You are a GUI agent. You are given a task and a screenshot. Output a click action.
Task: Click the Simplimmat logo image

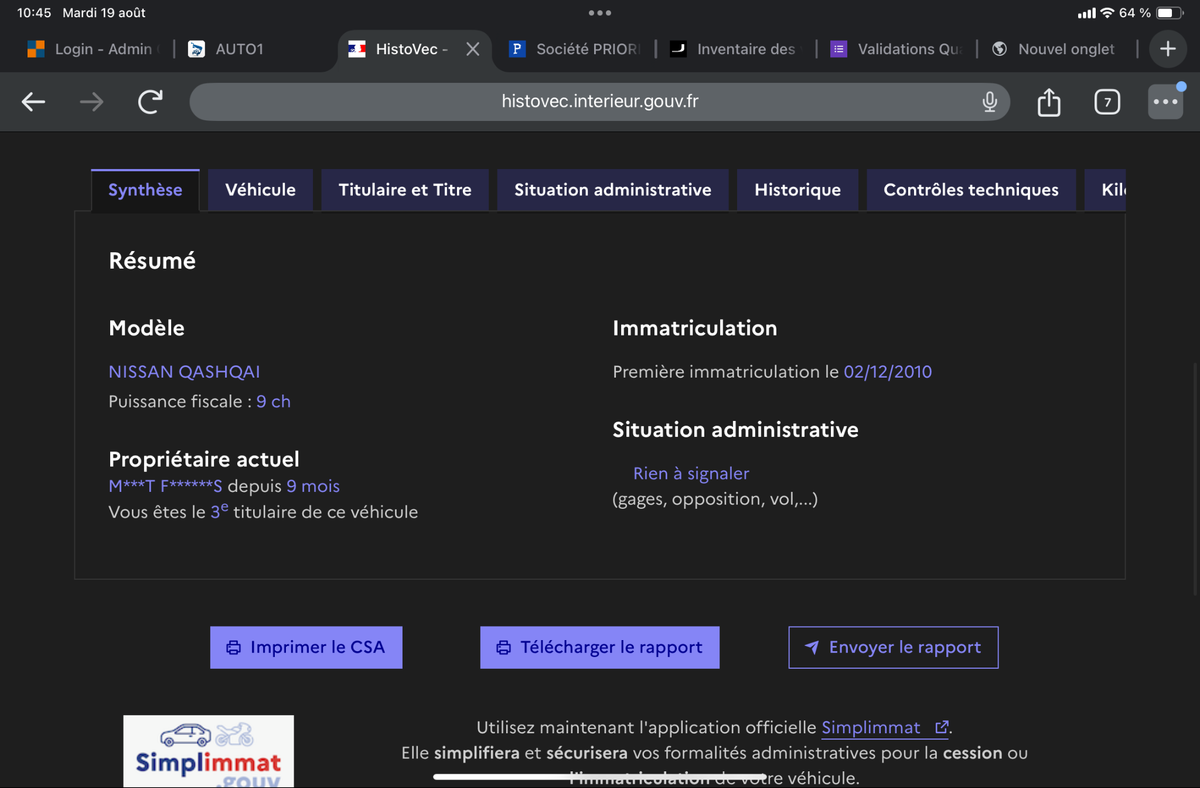pyautogui.click(x=209, y=751)
